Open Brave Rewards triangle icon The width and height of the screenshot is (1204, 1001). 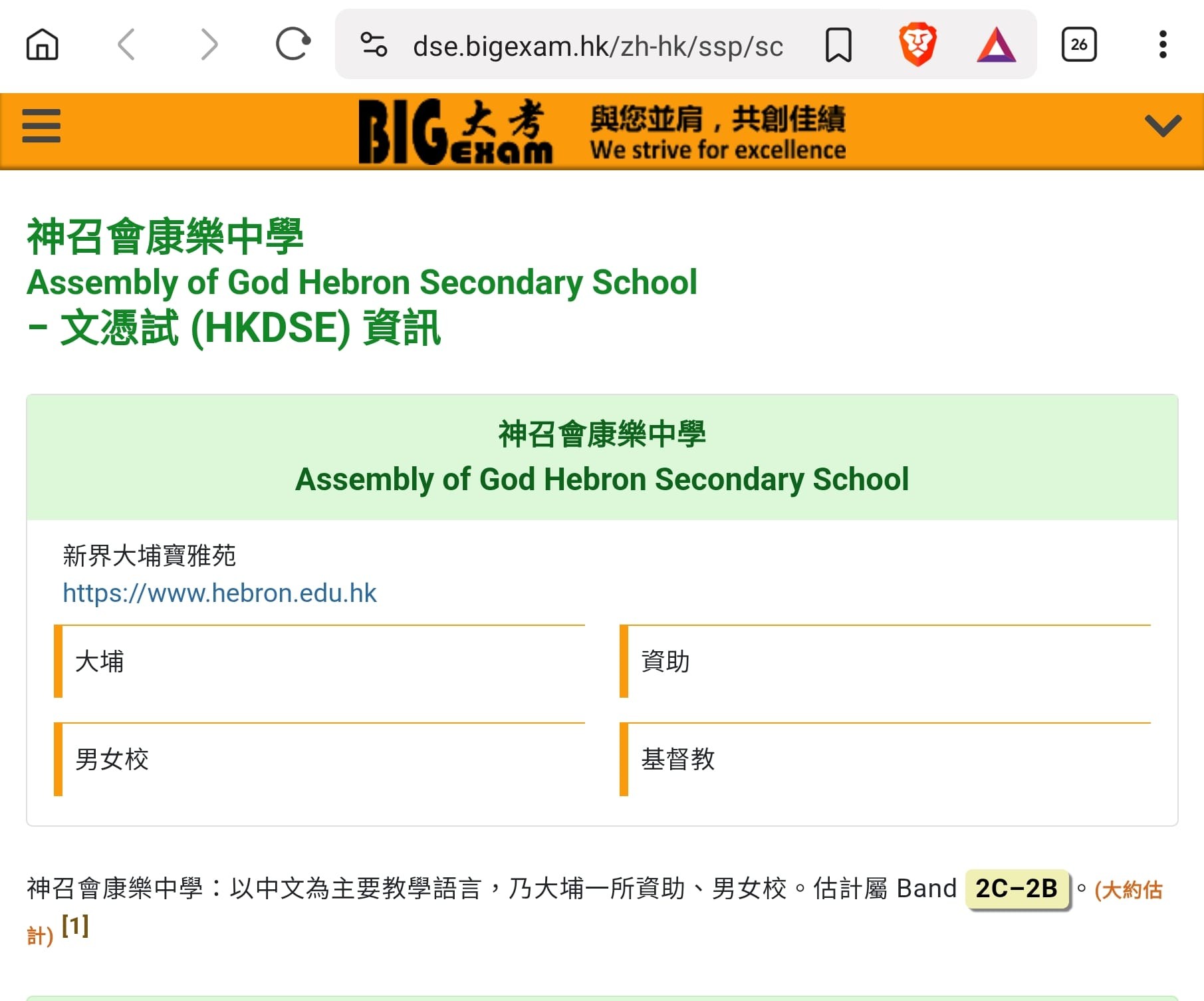pyautogui.click(x=996, y=45)
